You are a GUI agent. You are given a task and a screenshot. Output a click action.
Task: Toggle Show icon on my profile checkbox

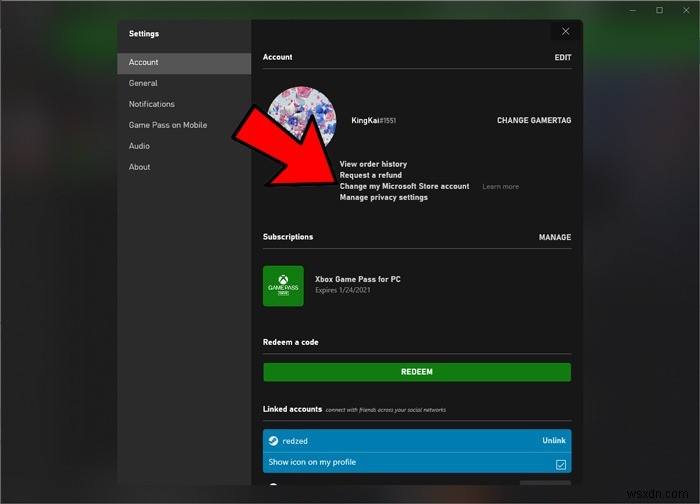coord(561,465)
